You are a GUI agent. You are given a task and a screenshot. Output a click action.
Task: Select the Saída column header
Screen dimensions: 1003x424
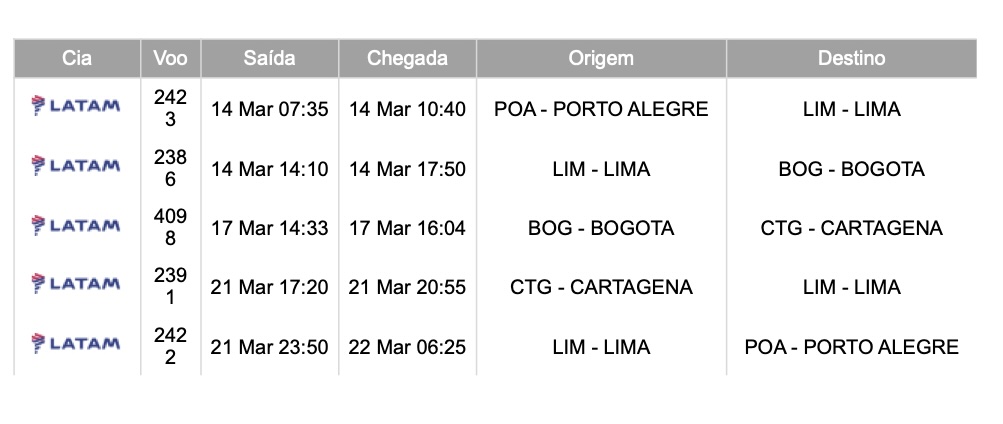269,58
